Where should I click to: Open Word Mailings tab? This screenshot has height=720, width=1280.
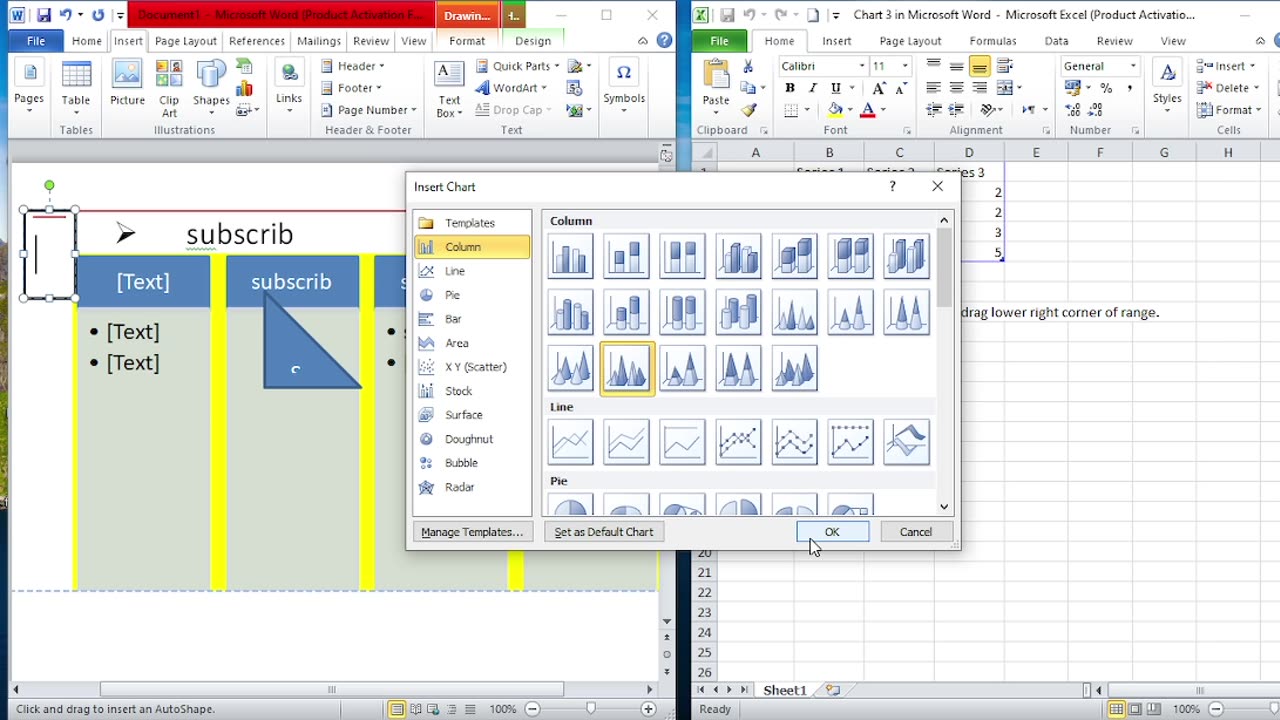pos(319,41)
